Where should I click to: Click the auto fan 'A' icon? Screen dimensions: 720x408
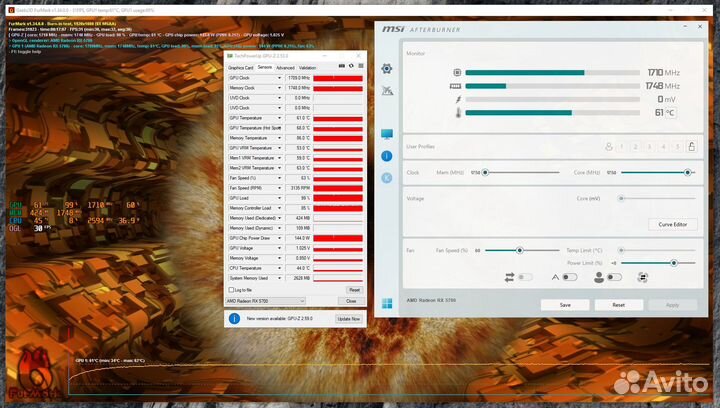555,277
